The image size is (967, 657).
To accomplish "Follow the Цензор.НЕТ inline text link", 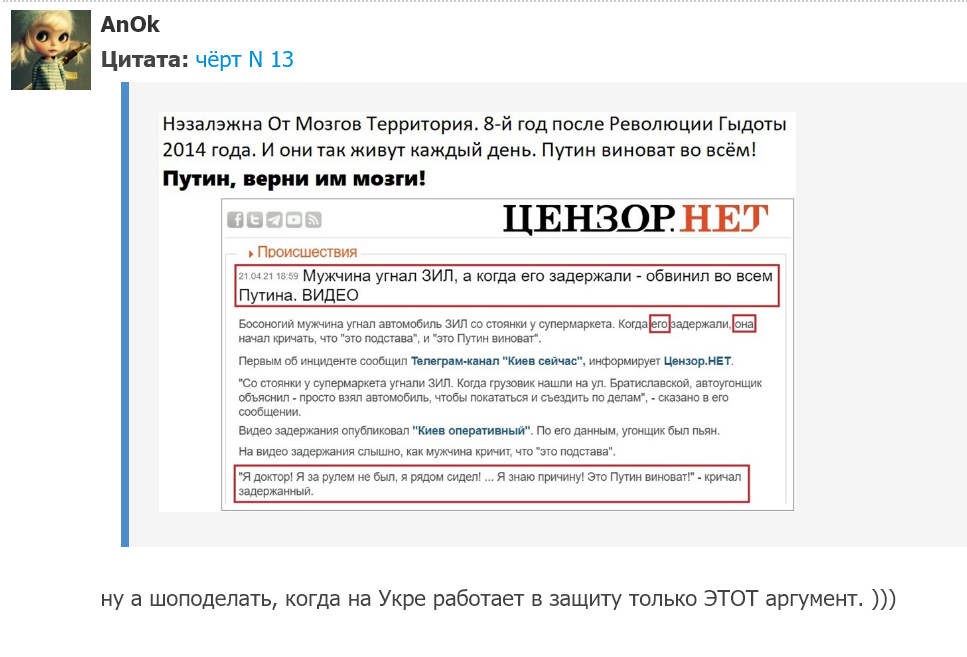I will click(x=697, y=362).
